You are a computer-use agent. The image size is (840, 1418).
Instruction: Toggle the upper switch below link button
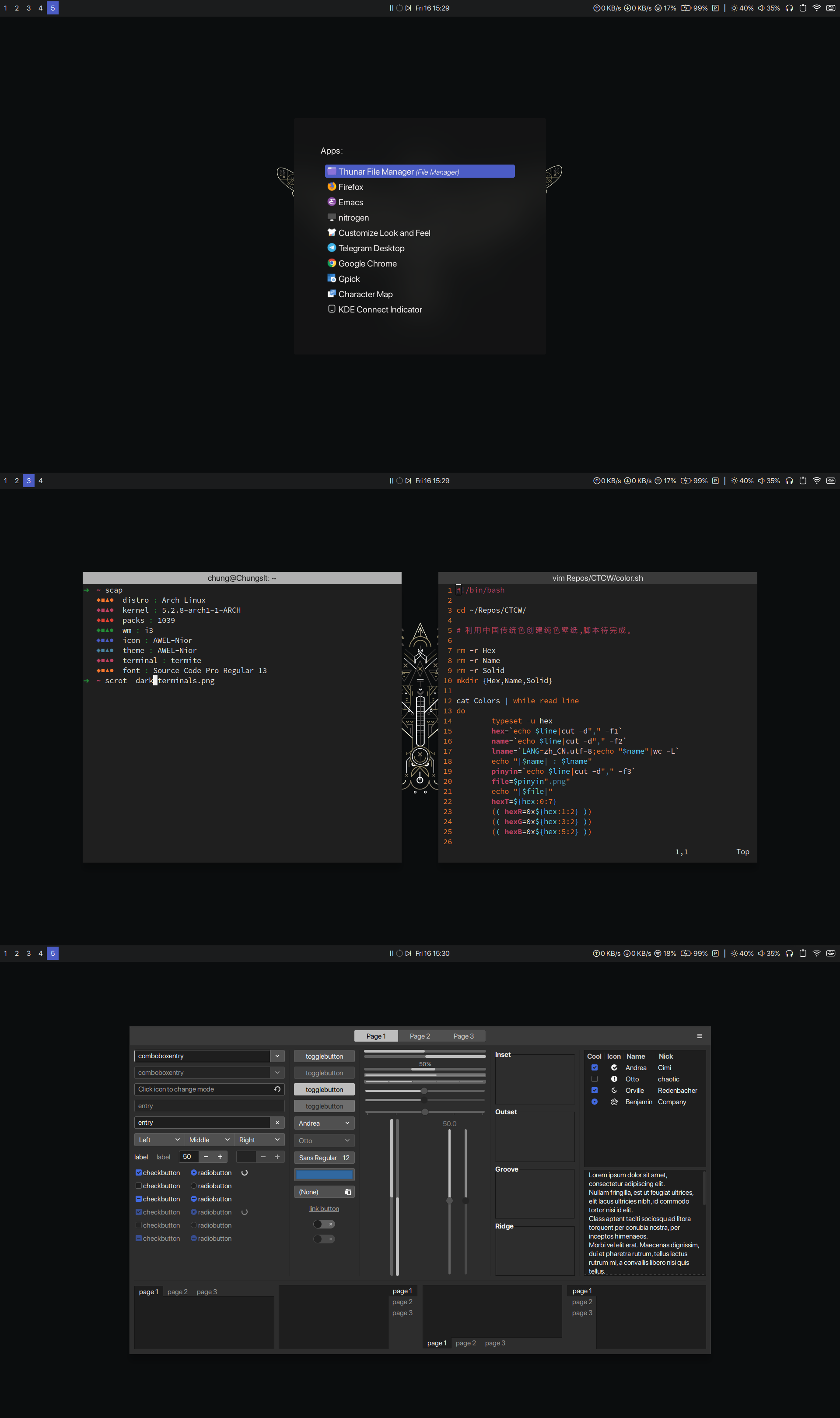pyautogui.click(x=324, y=1225)
